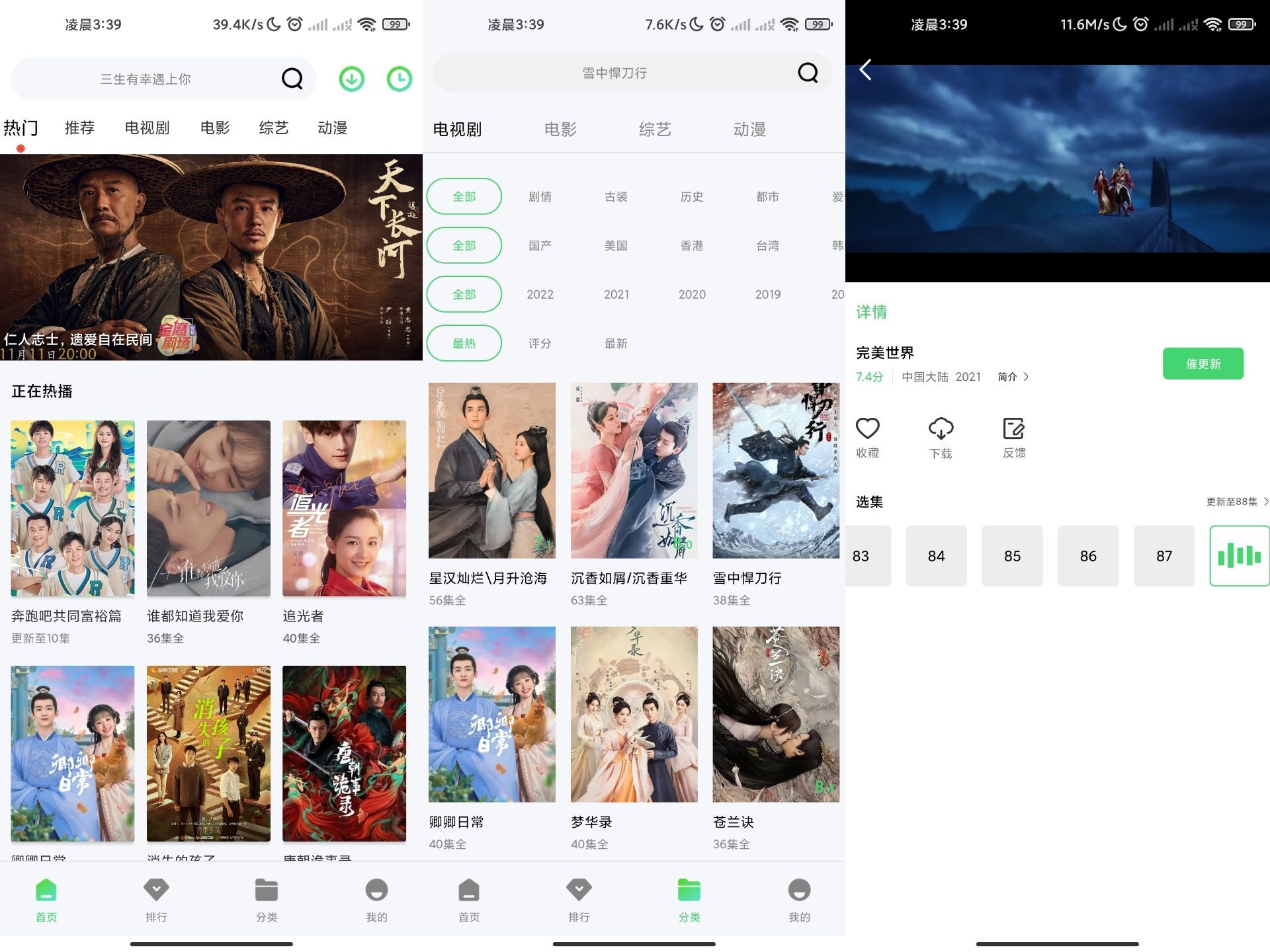Select 电影 tab on the category screen
1270x952 pixels.
(560, 130)
